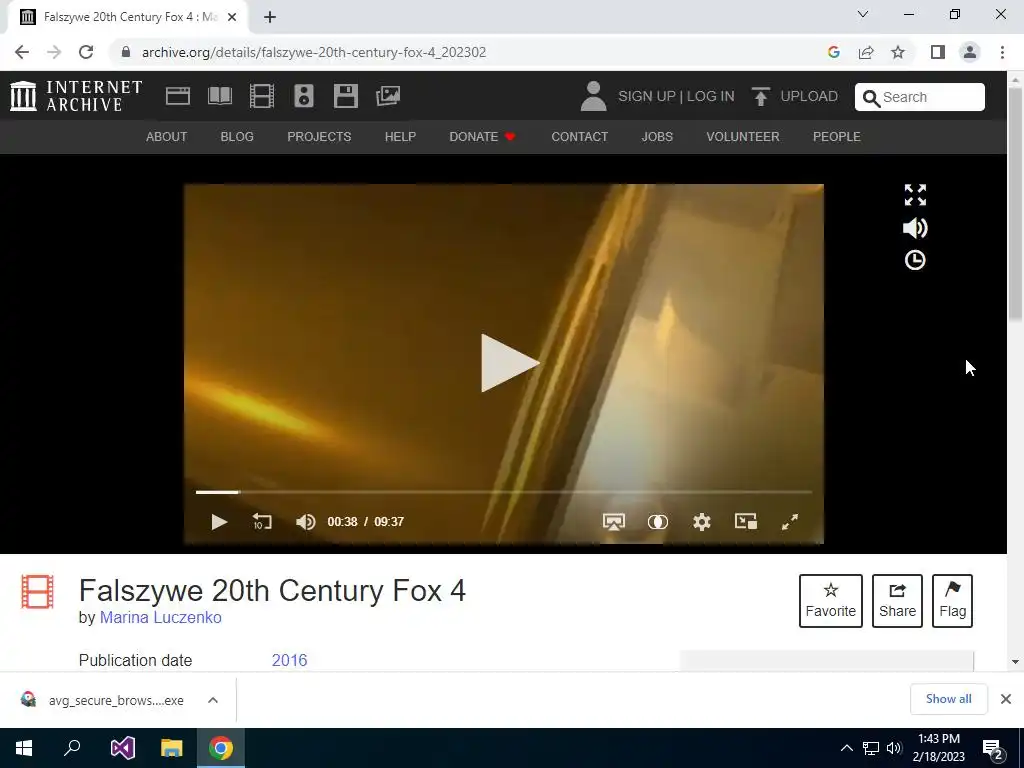
Task: Open the Marina Luczenko author link
Action: (161, 617)
